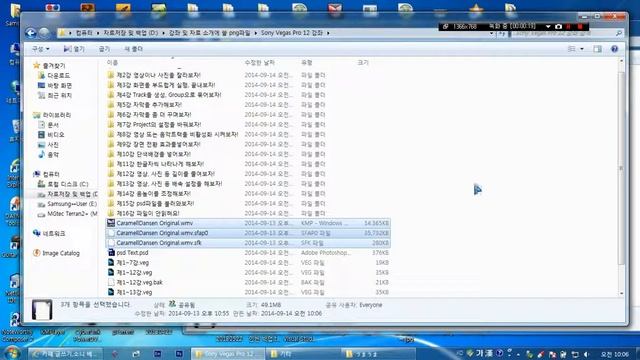The image size is (640, 360).
Task: Click the forward navigation arrow
Action: pyautogui.click(x=44, y=33)
